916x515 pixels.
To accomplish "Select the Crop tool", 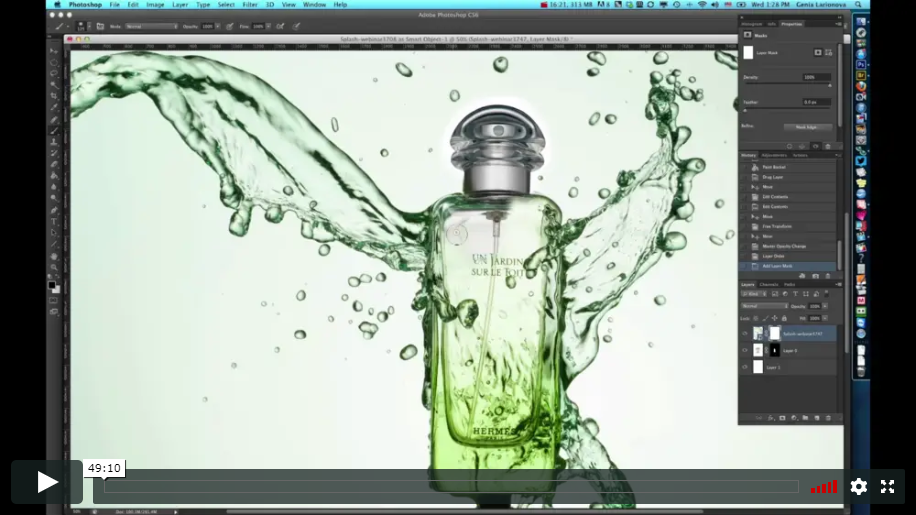I will [54, 96].
